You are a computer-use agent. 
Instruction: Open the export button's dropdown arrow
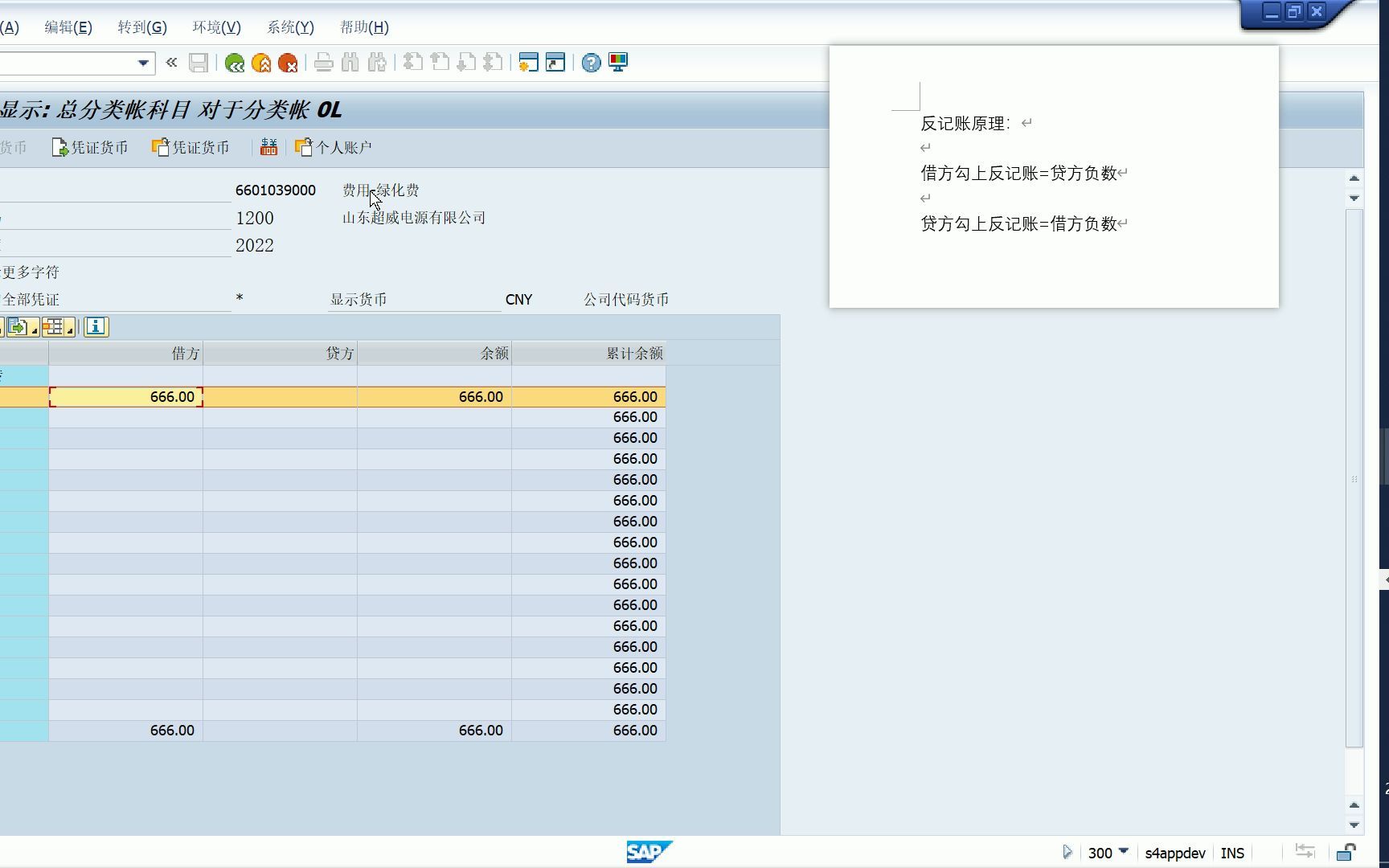pos(35,330)
